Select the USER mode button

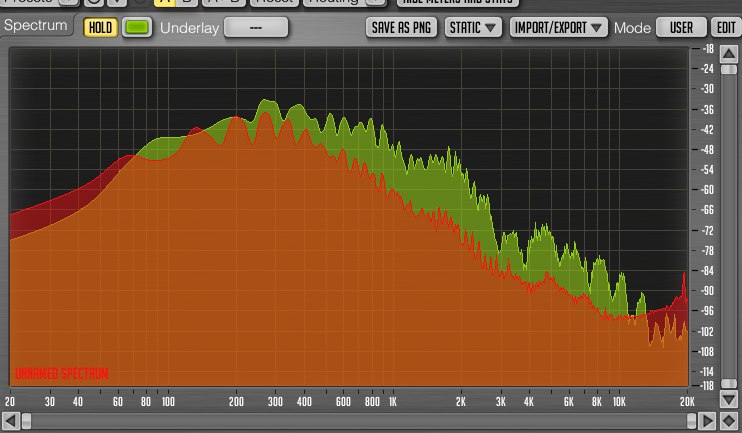[681, 27]
